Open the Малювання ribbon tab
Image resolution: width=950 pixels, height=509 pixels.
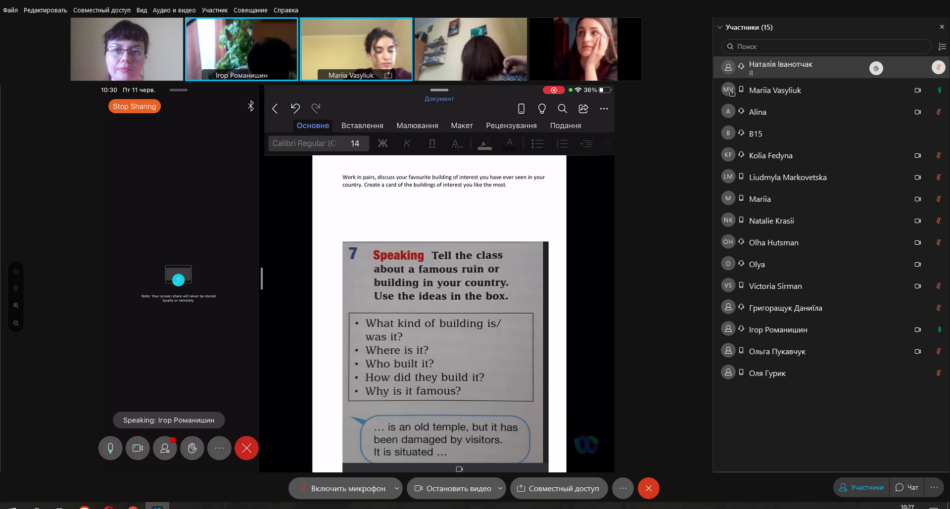417,126
